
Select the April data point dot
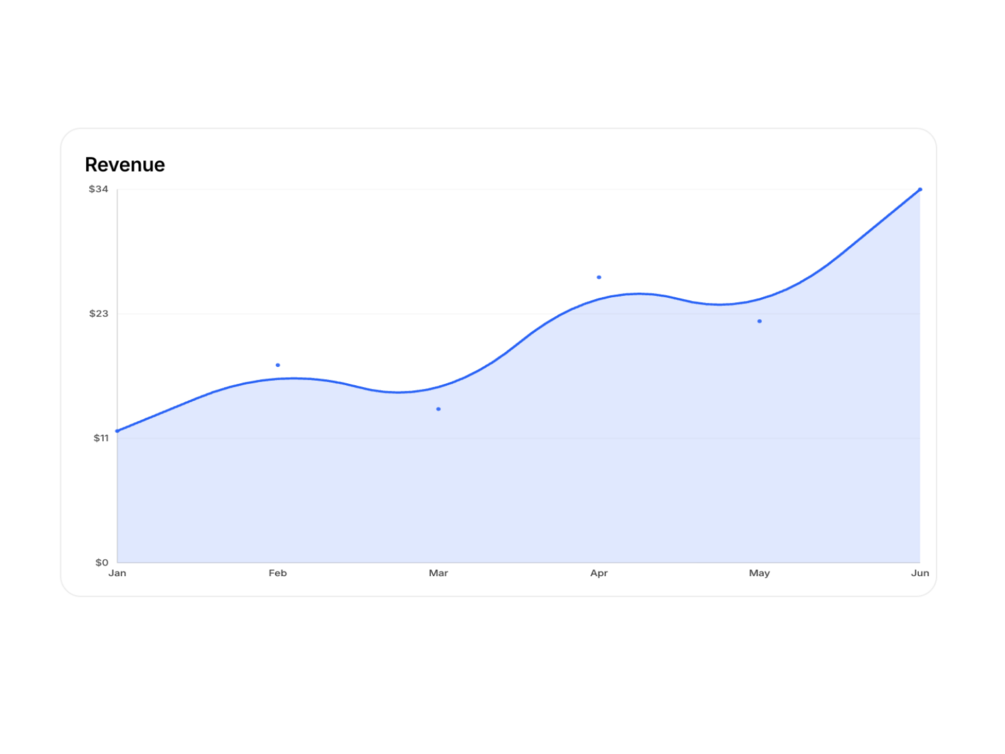point(599,277)
